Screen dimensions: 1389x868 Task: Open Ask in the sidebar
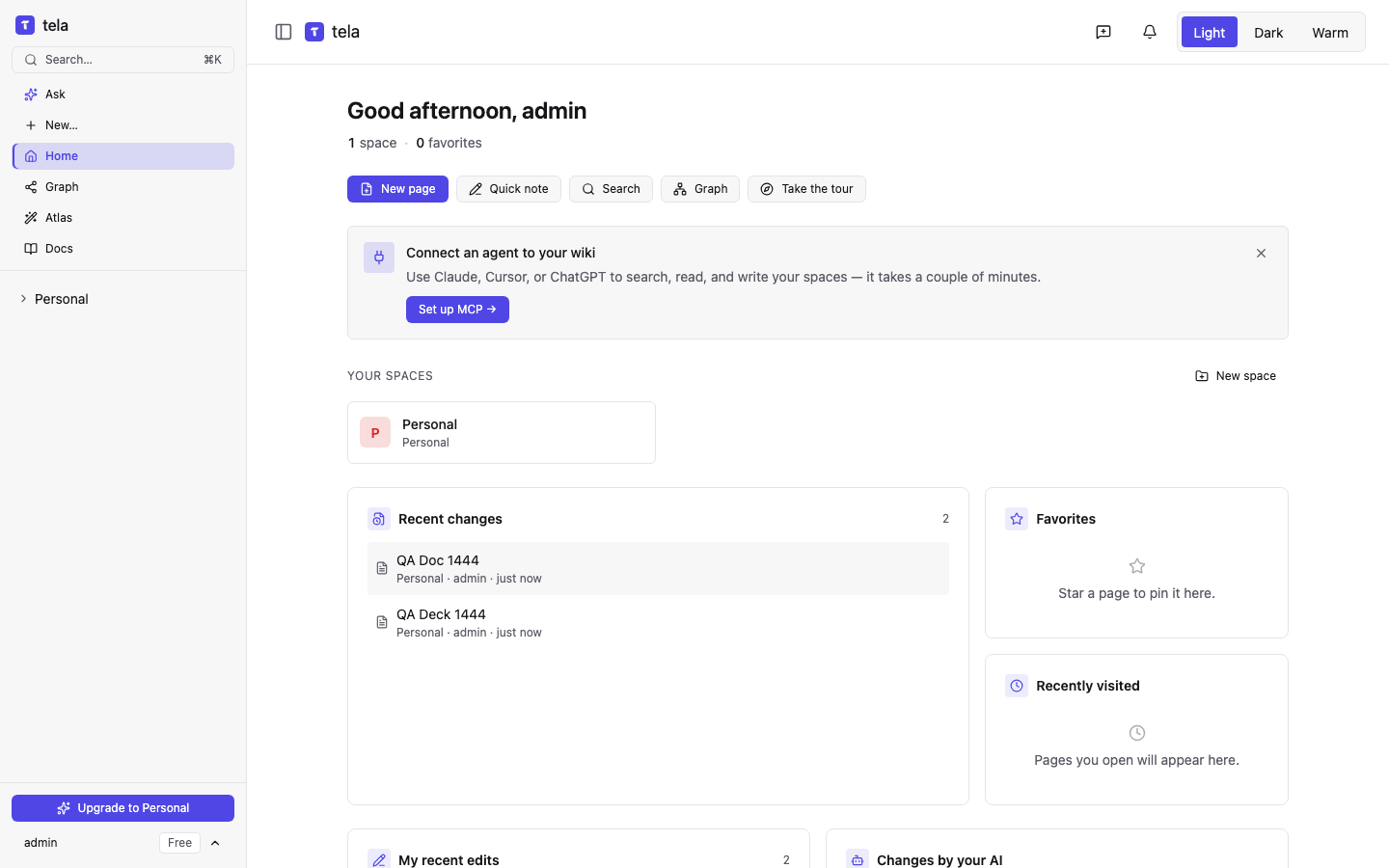pos(123,95)
